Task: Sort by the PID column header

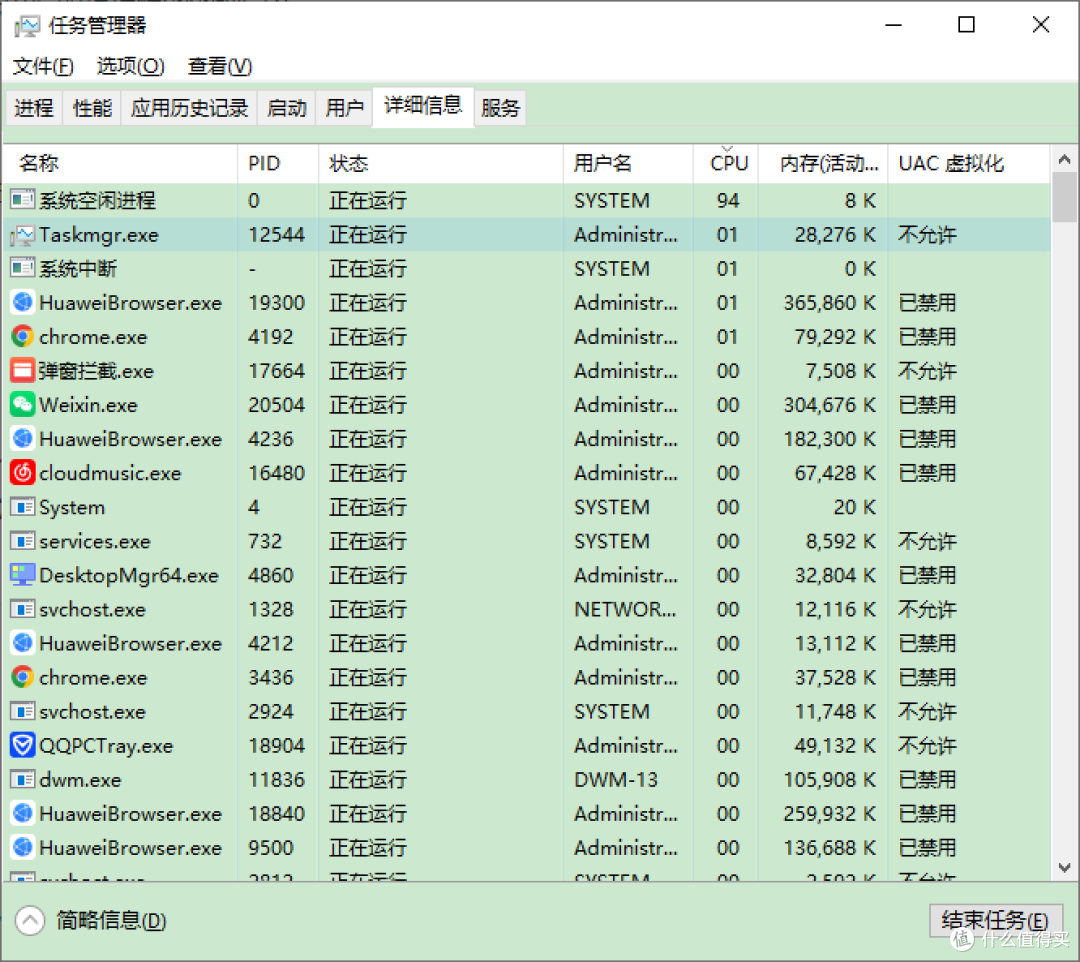Action: coord(278,164)
